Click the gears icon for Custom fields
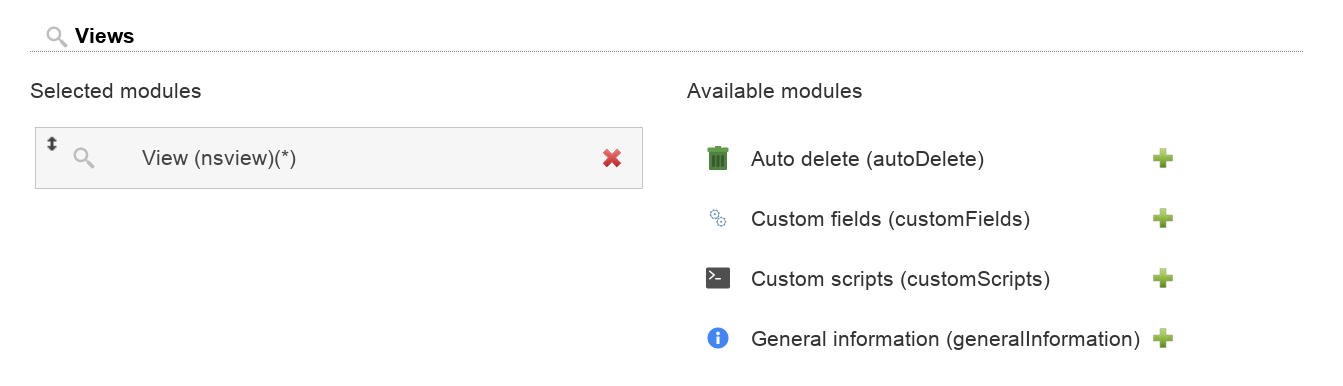 [717, 218]
